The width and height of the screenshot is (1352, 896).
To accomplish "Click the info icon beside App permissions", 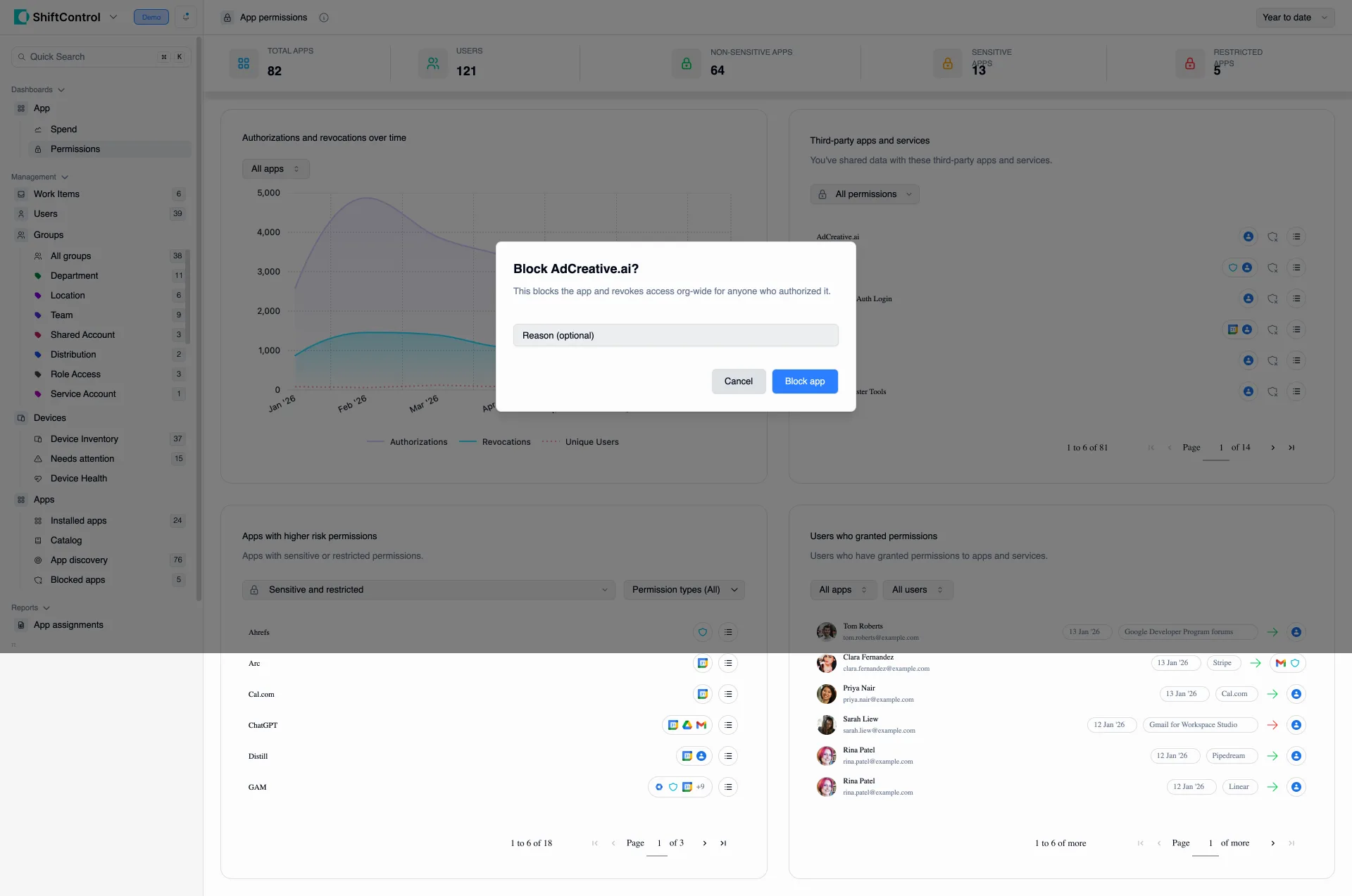I will click(324, 18).
